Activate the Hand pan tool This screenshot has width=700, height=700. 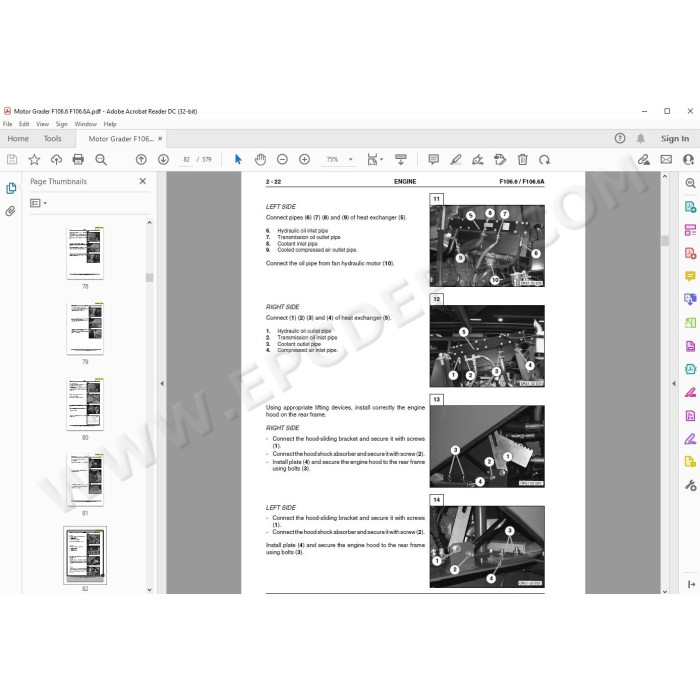click(260, 159)
